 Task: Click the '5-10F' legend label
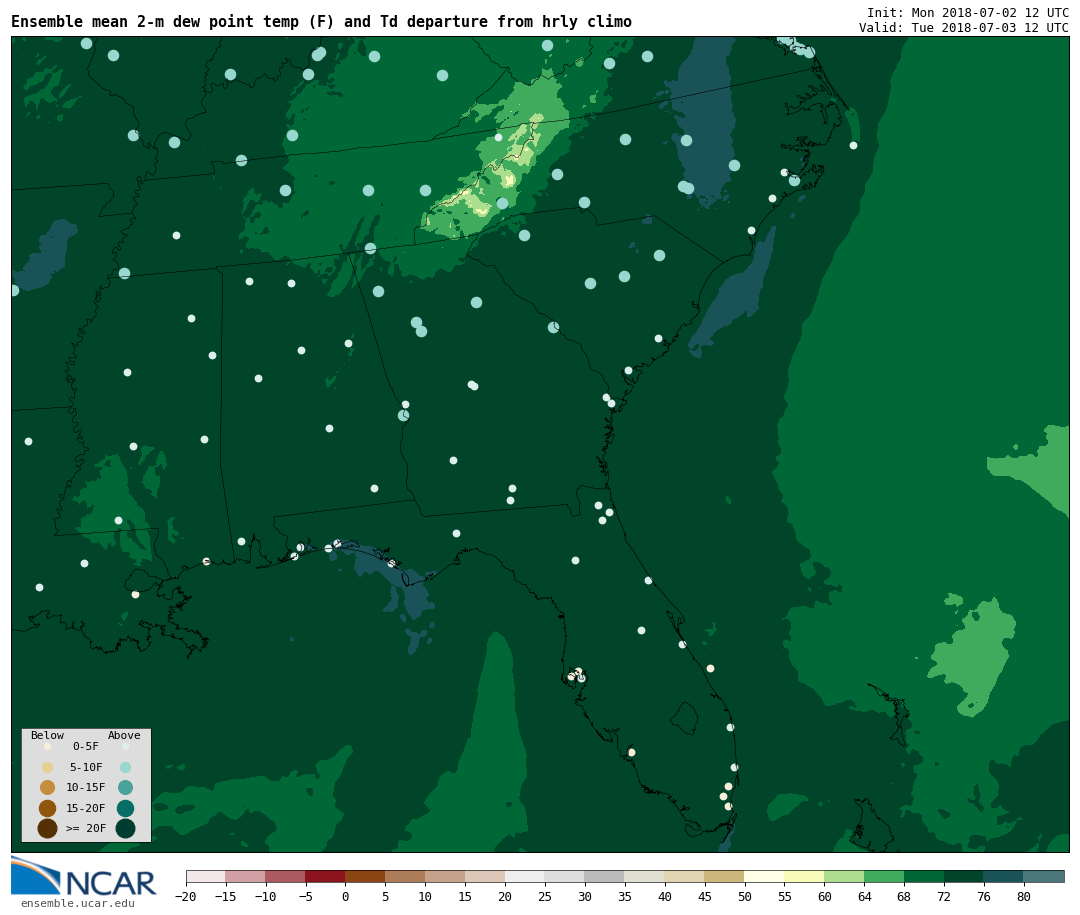pyautogui.click(x=85, y=767)
